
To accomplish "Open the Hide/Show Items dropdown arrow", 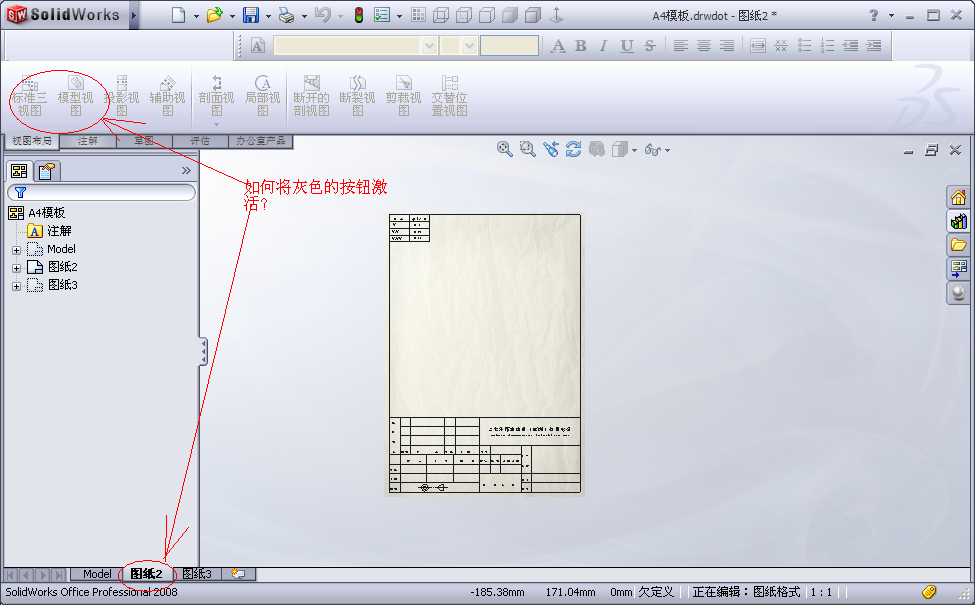I will coord(667,150).
